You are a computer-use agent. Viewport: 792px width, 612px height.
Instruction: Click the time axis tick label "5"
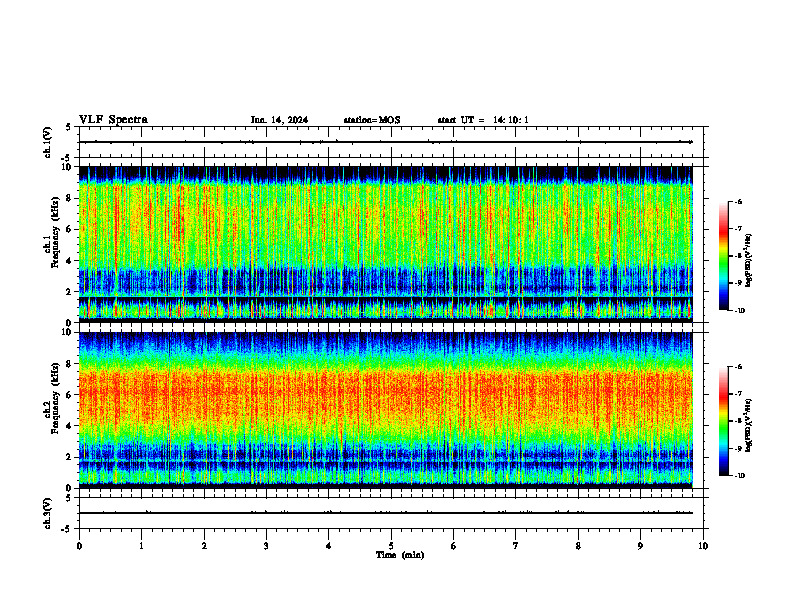pyautogui.click(x=391, y=546)
